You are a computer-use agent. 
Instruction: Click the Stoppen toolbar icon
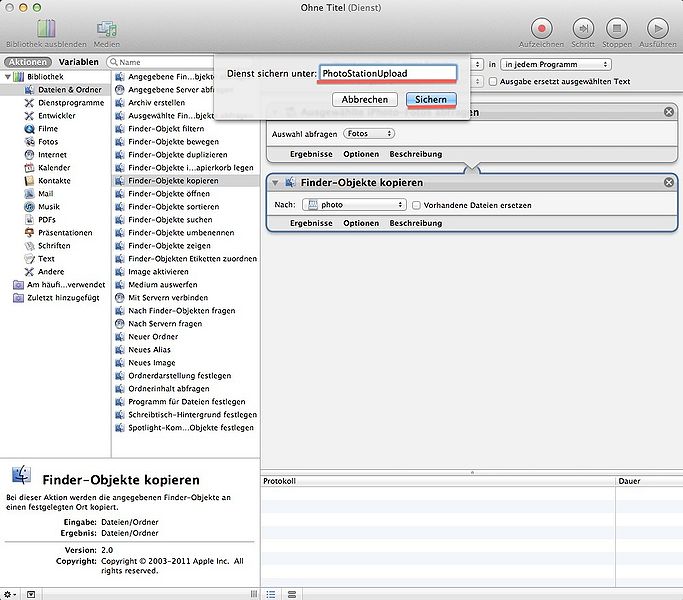(x=619, y=28)
